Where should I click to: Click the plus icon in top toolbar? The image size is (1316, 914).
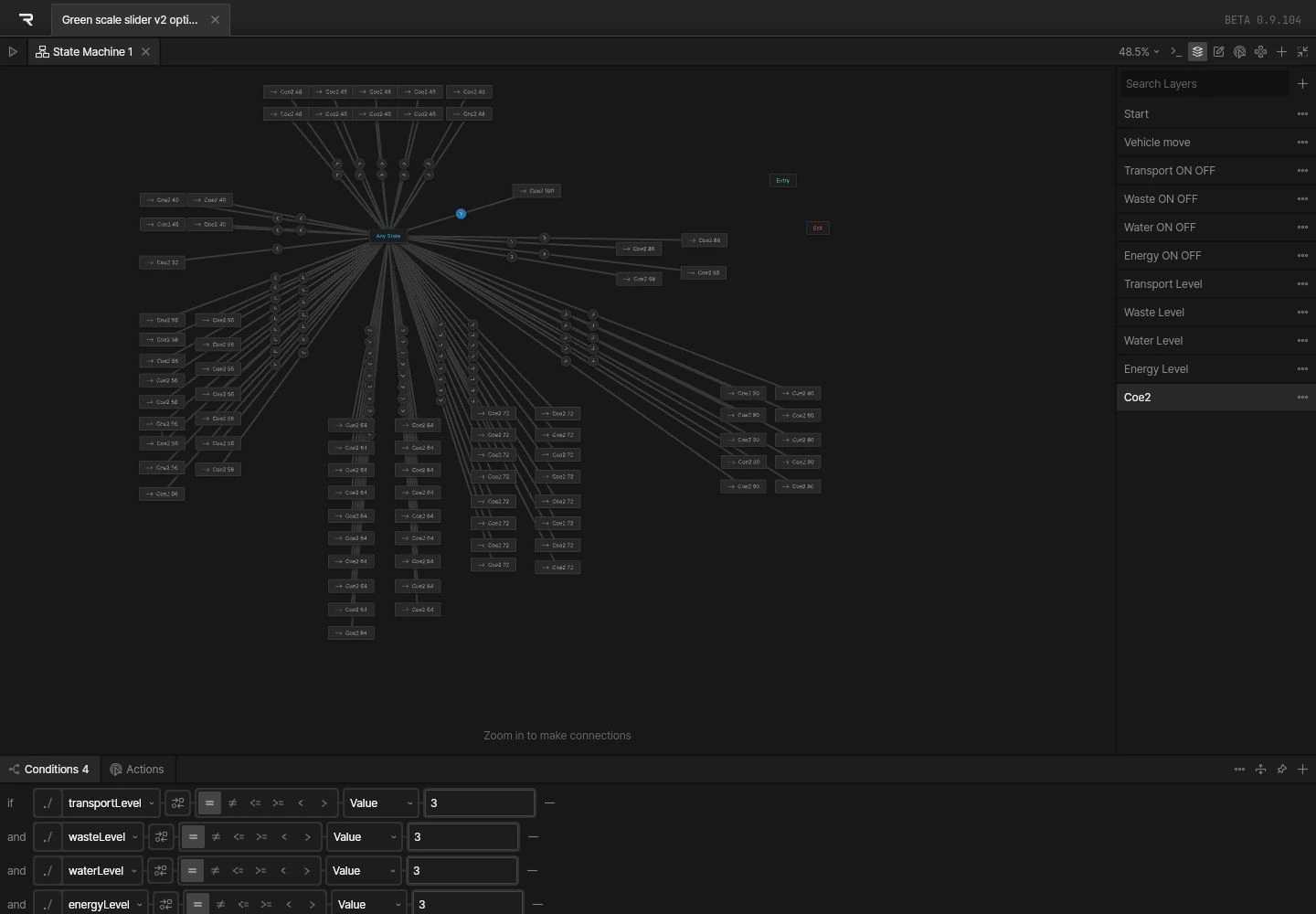tap(1281, 52)
